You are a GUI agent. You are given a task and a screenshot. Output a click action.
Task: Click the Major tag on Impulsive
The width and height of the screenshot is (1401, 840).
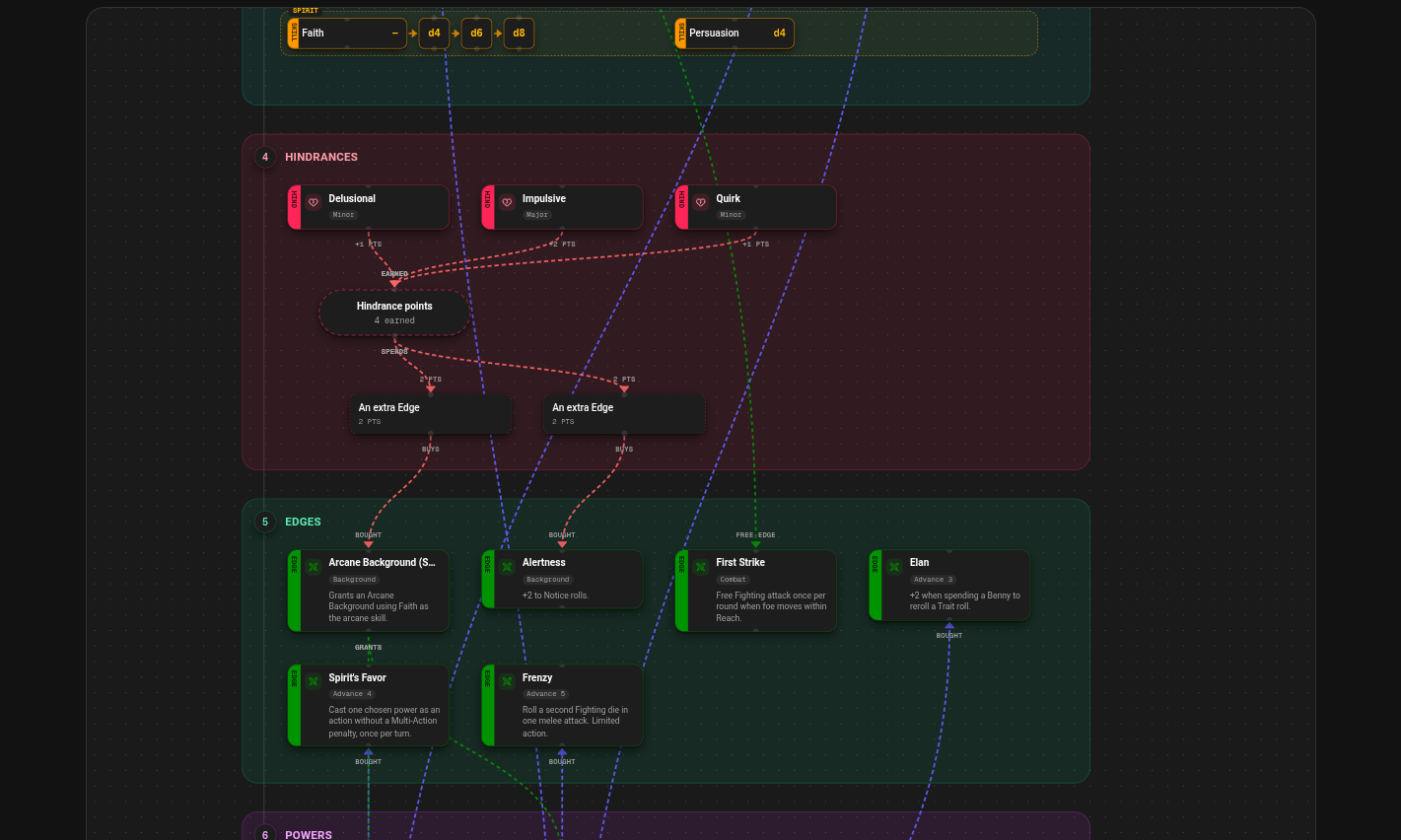(537, 215)
